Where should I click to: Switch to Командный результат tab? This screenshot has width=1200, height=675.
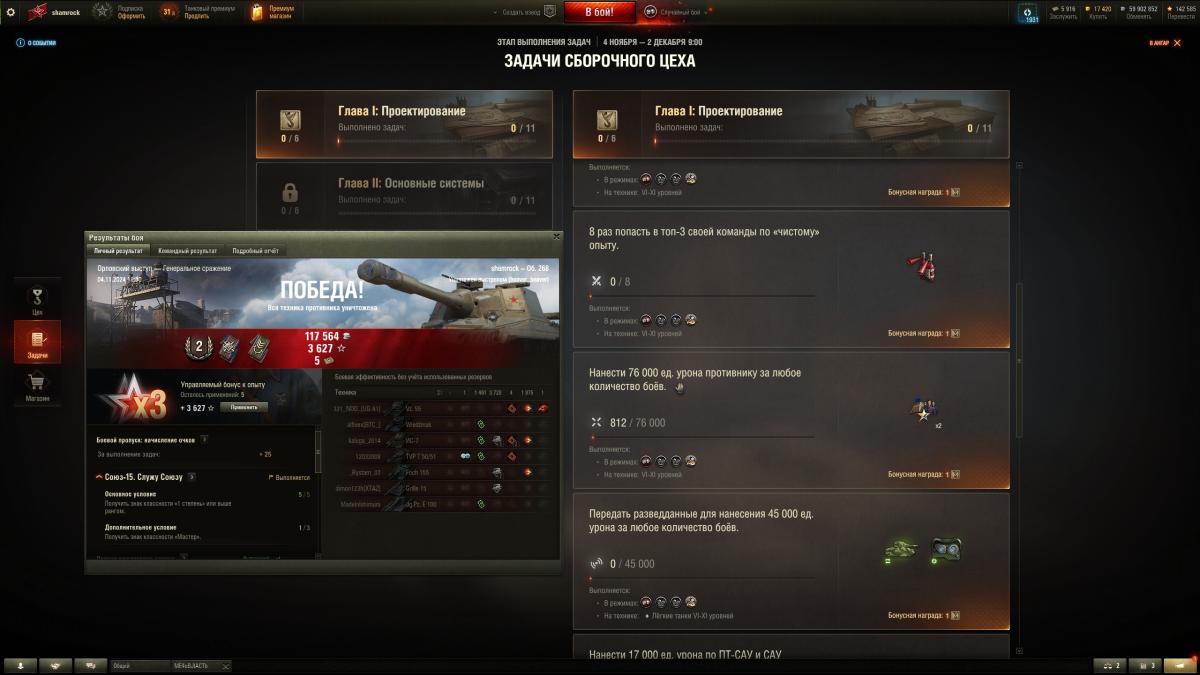tap(188, 250)
